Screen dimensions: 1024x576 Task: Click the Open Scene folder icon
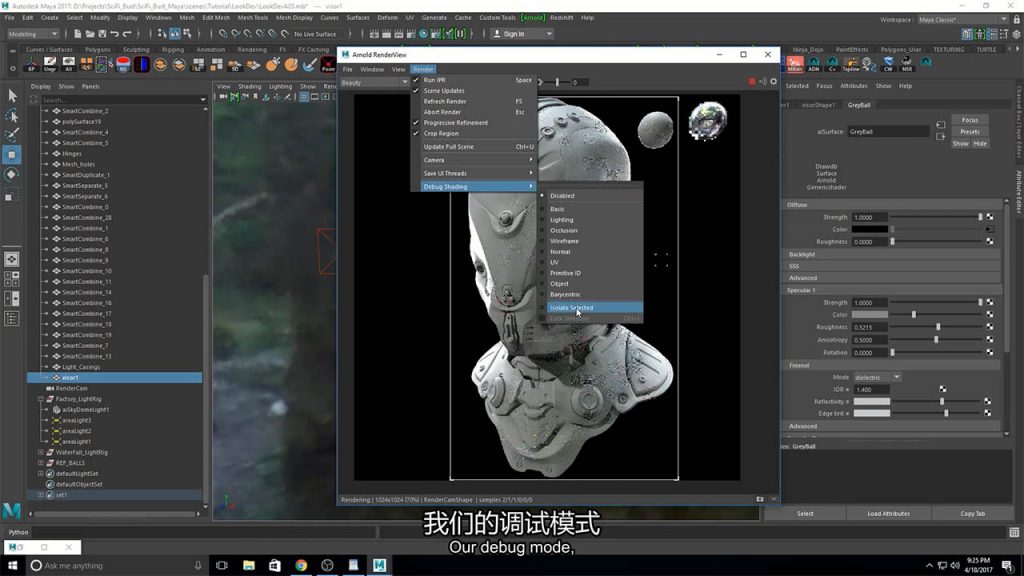coord(89,33)
